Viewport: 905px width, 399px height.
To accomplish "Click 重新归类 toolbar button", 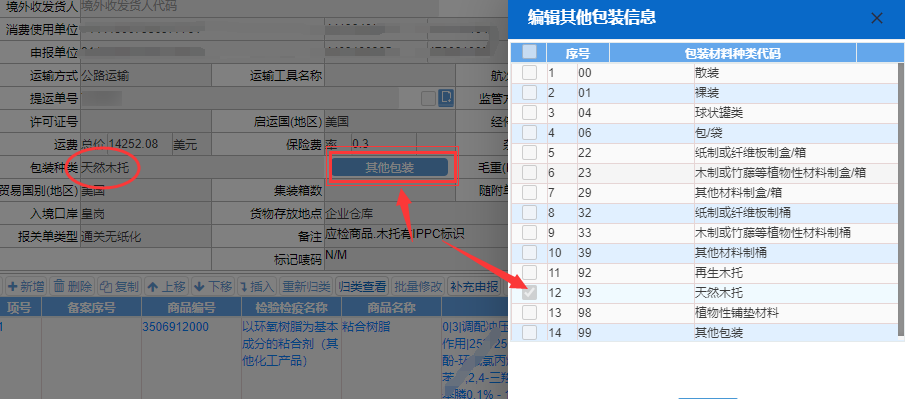I will [x=306, y=286].
